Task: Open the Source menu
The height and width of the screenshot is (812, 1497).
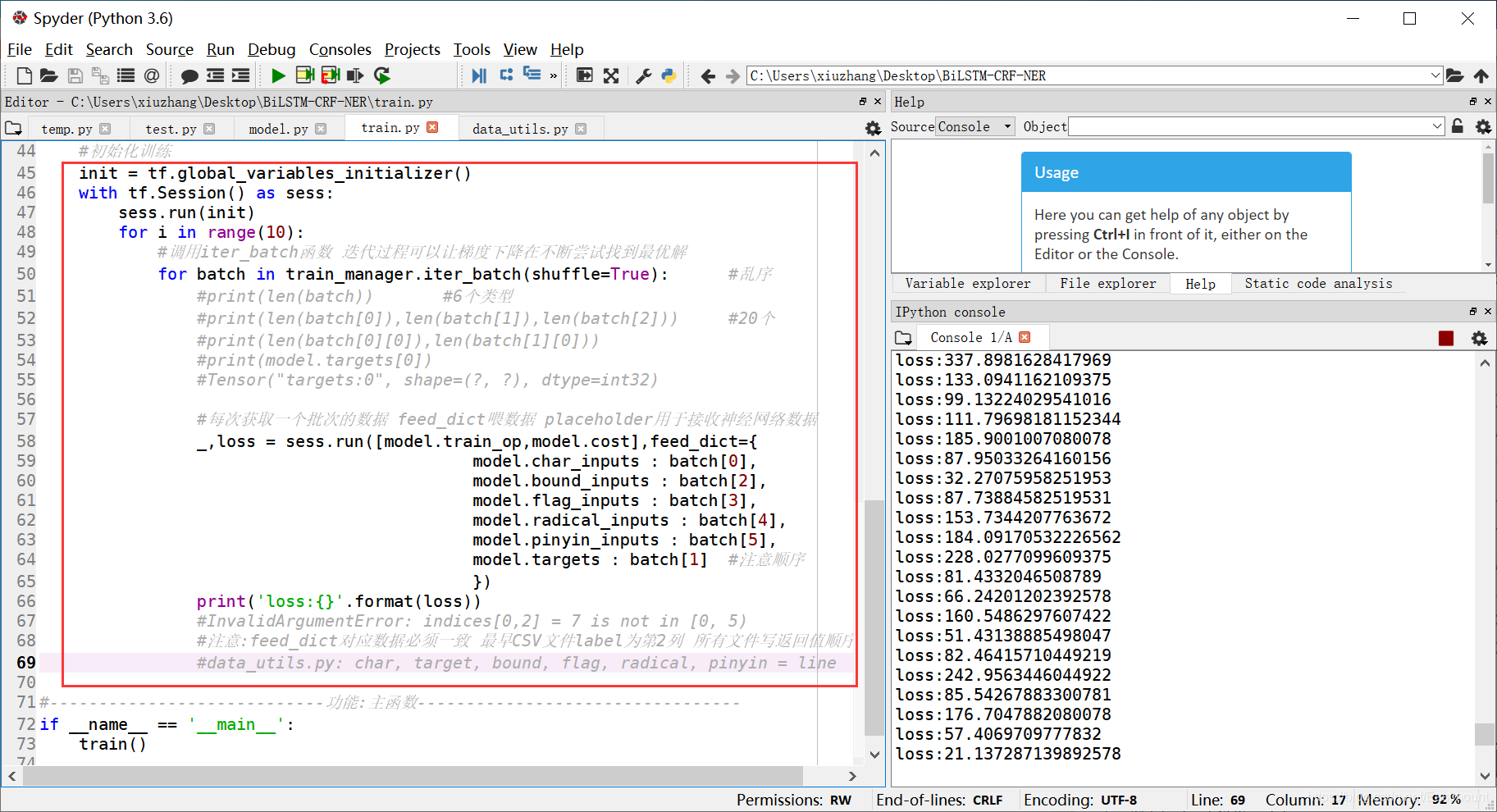Action: click(x=170, y=49)
